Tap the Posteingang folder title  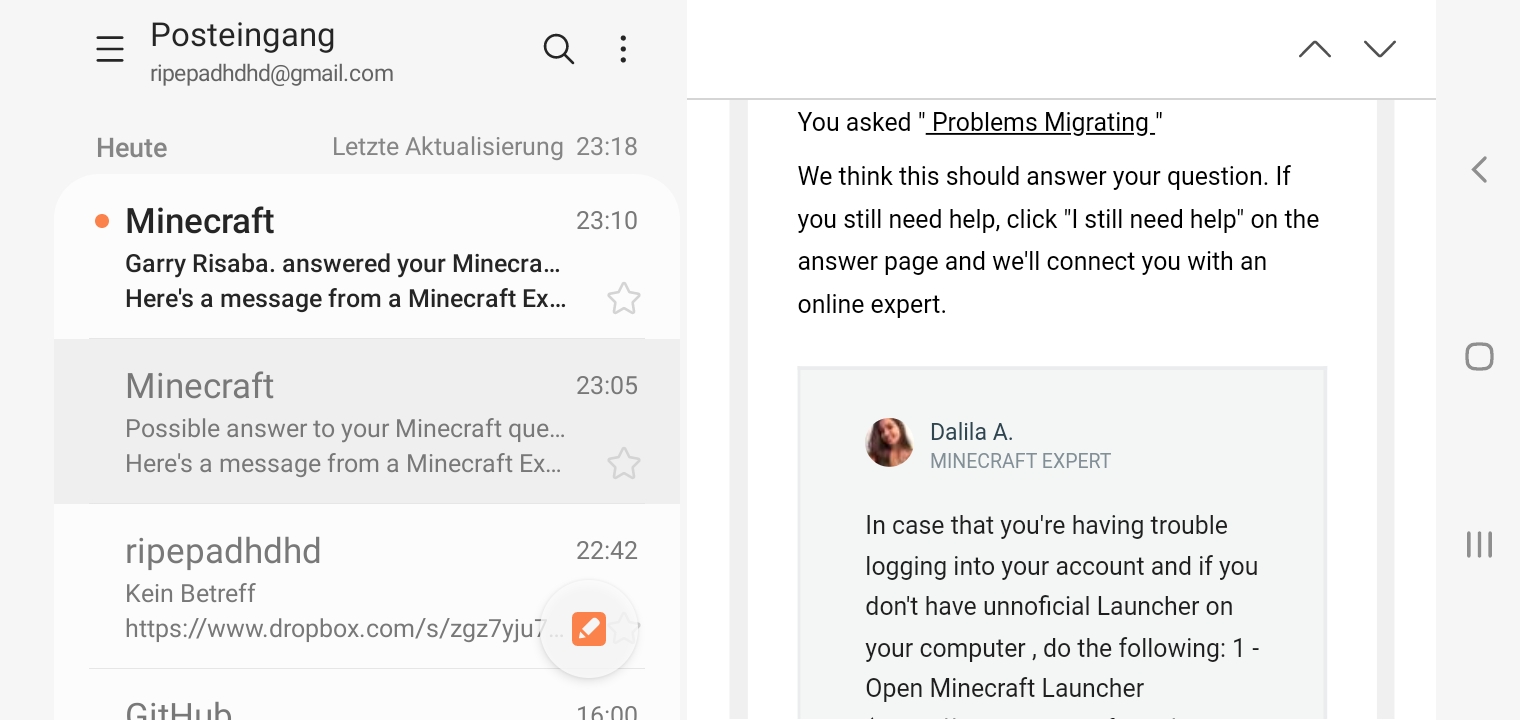243,35
